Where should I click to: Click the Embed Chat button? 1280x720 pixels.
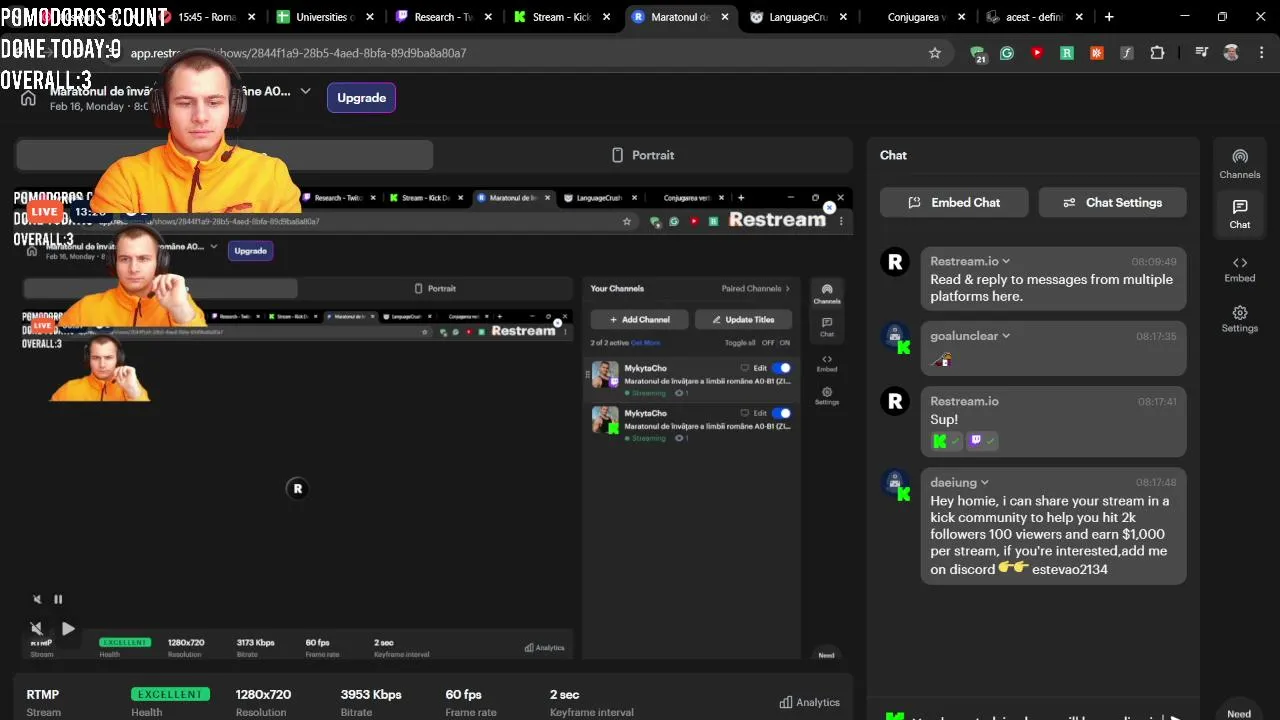pos(954,202)
